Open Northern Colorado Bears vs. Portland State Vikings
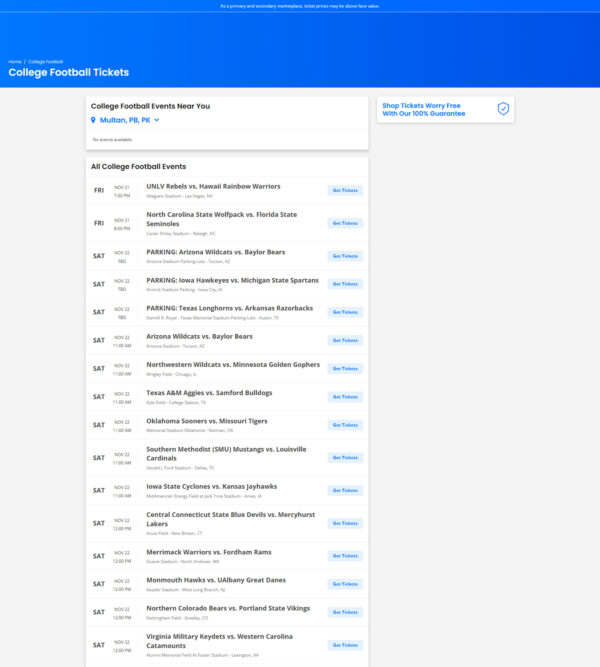The height and width of the screenshot is (667, 600). pyautogui.click(x=228, y=608)
